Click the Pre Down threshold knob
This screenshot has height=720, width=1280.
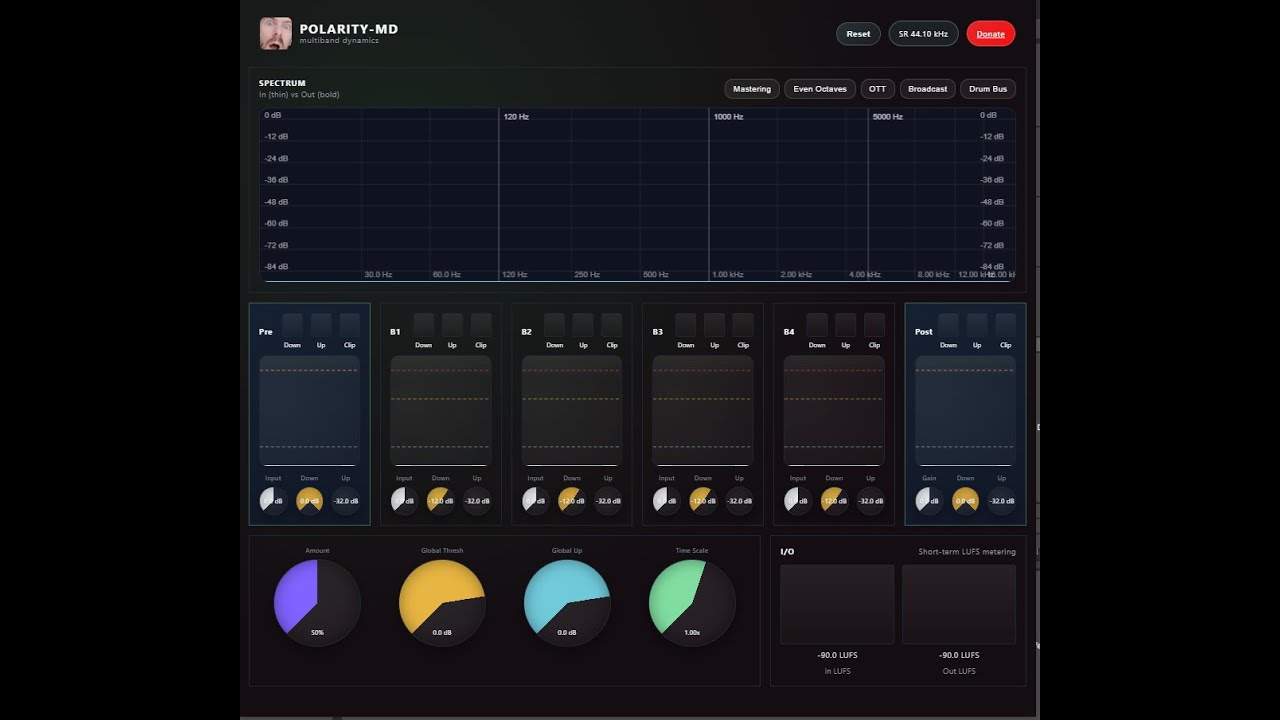pyautogui.click(x=309, y=500)
